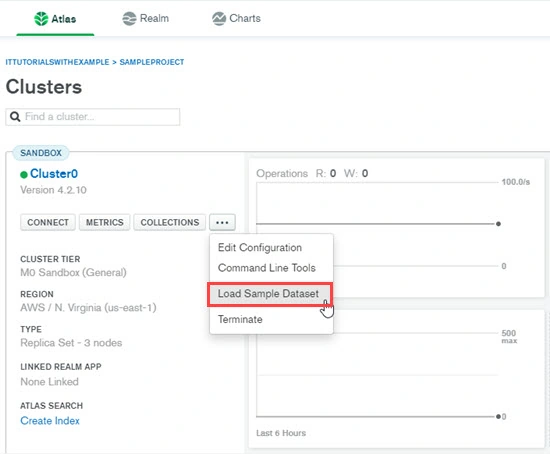Open SAMPLEPROJECT breadcrumb link
This screenshot has height=454, width=550.
pyautogui.click(x=152, y=62)
